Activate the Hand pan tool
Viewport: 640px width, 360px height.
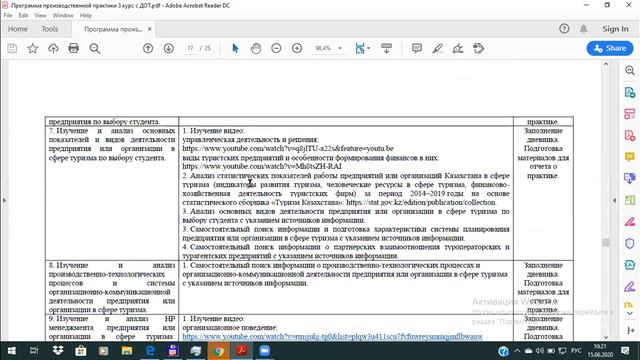pos(256,49)
